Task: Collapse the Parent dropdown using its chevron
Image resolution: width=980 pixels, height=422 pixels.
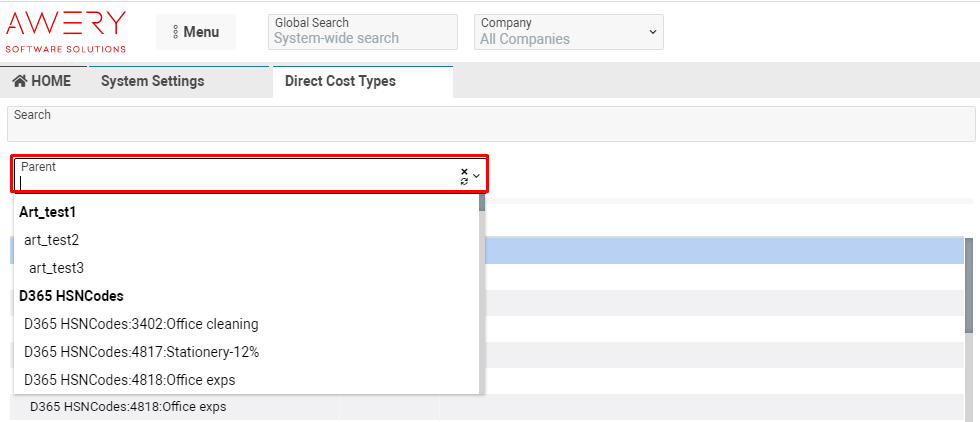Action: (x=477, y=176)
